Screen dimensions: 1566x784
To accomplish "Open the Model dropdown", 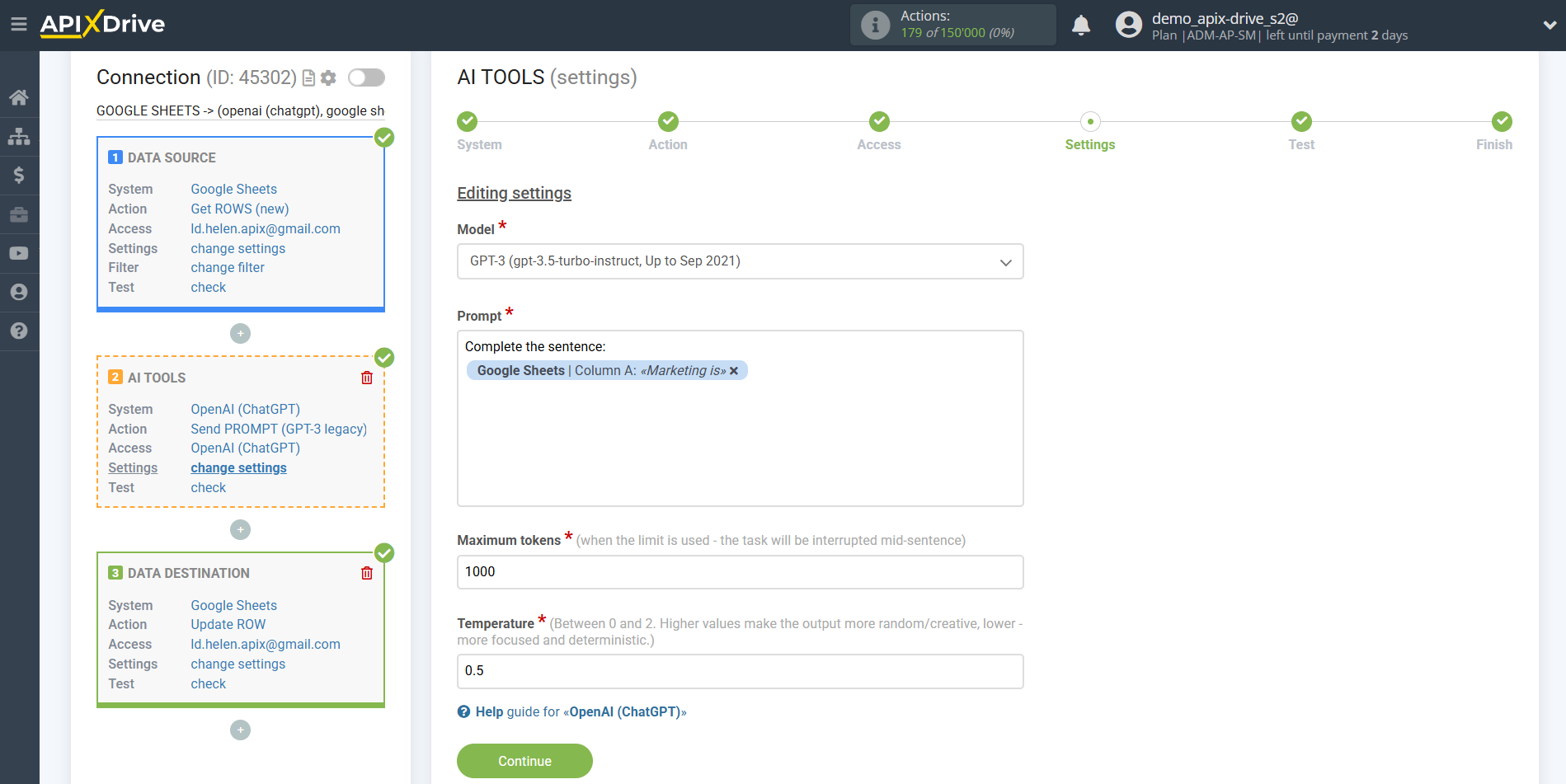I will coord(741,261).
